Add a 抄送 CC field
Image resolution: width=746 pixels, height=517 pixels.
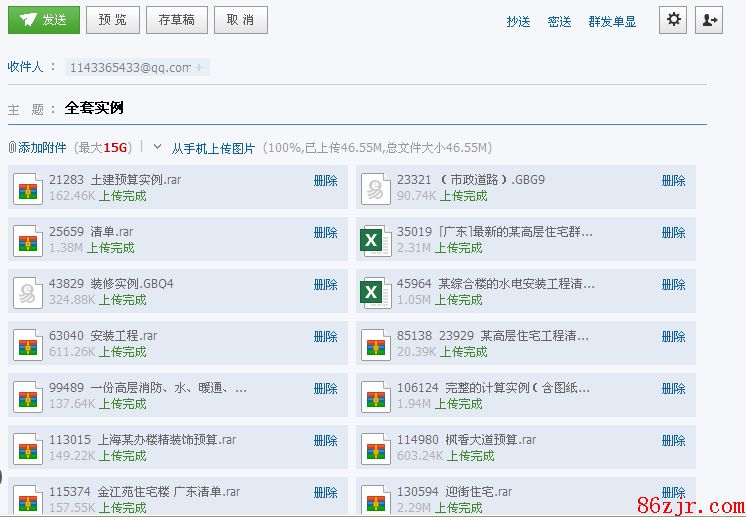point(518,22)
